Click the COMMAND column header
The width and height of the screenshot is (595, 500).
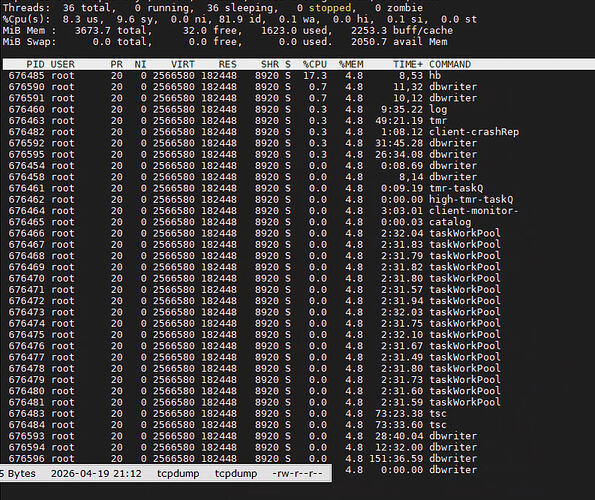click(x=450, y=64)
